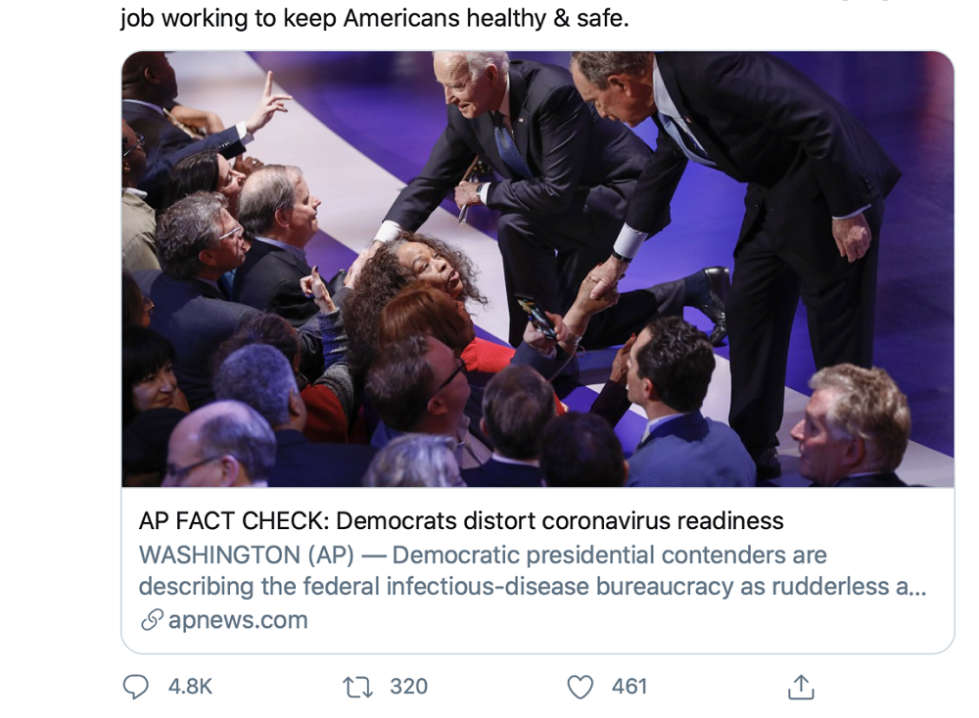Click the 461 likes count

pos(629,687)
